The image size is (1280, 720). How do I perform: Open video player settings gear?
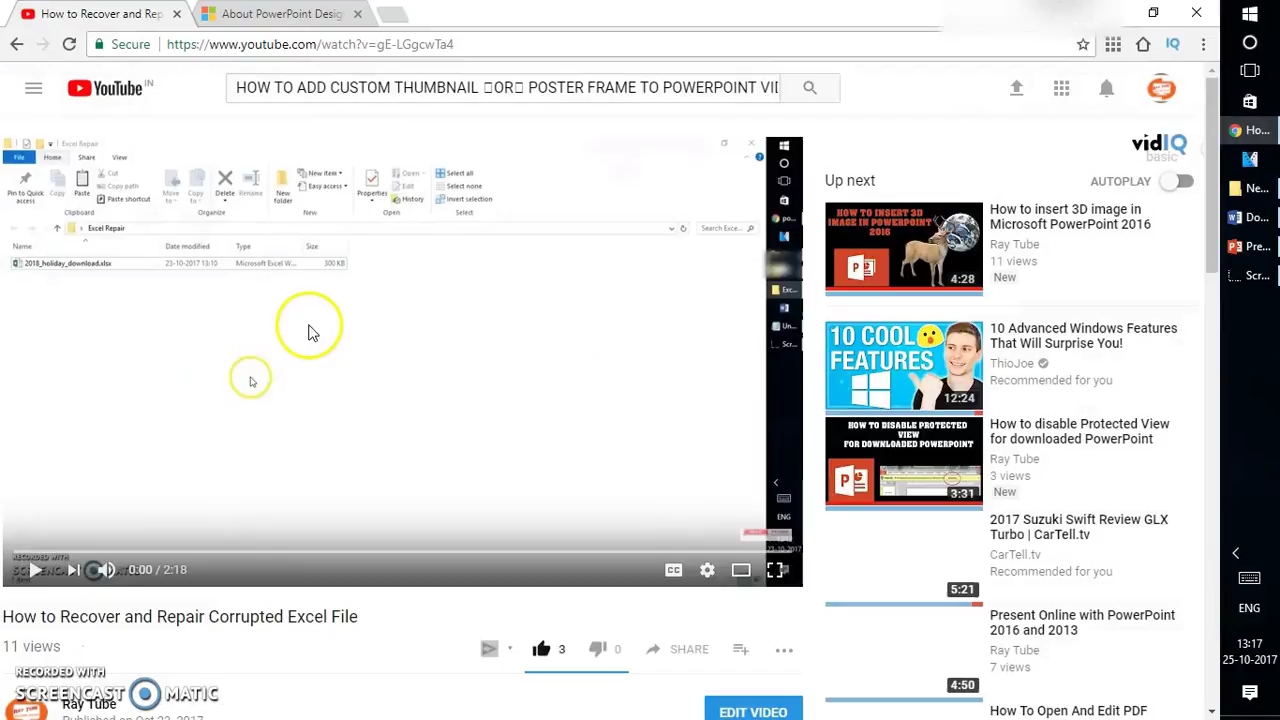click(x=707, y=570)
